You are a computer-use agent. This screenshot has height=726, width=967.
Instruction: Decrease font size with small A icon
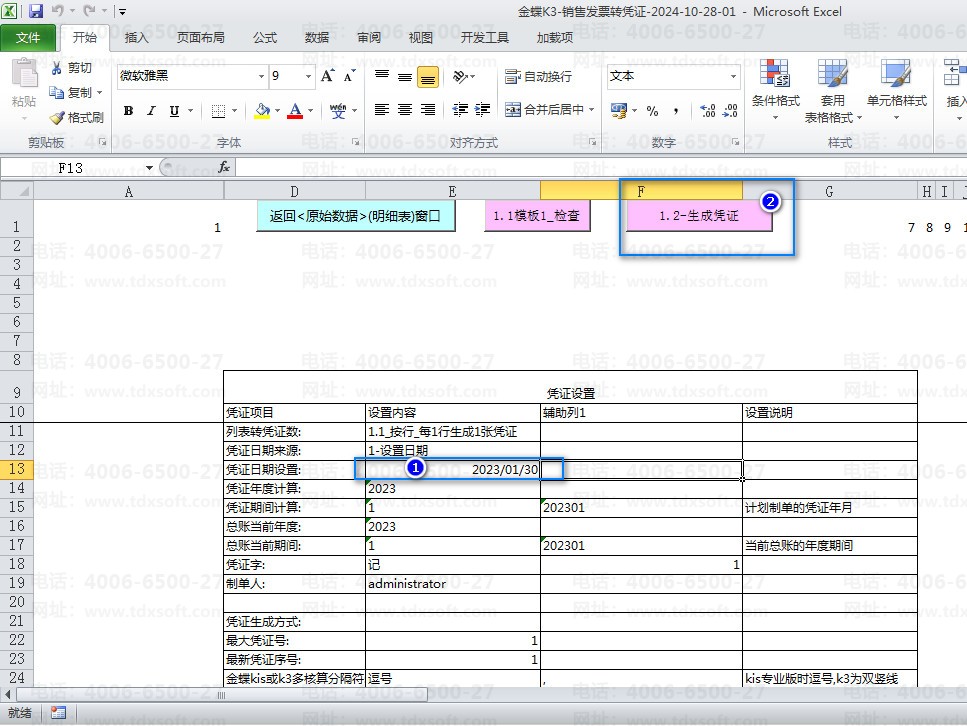[350, 76]
